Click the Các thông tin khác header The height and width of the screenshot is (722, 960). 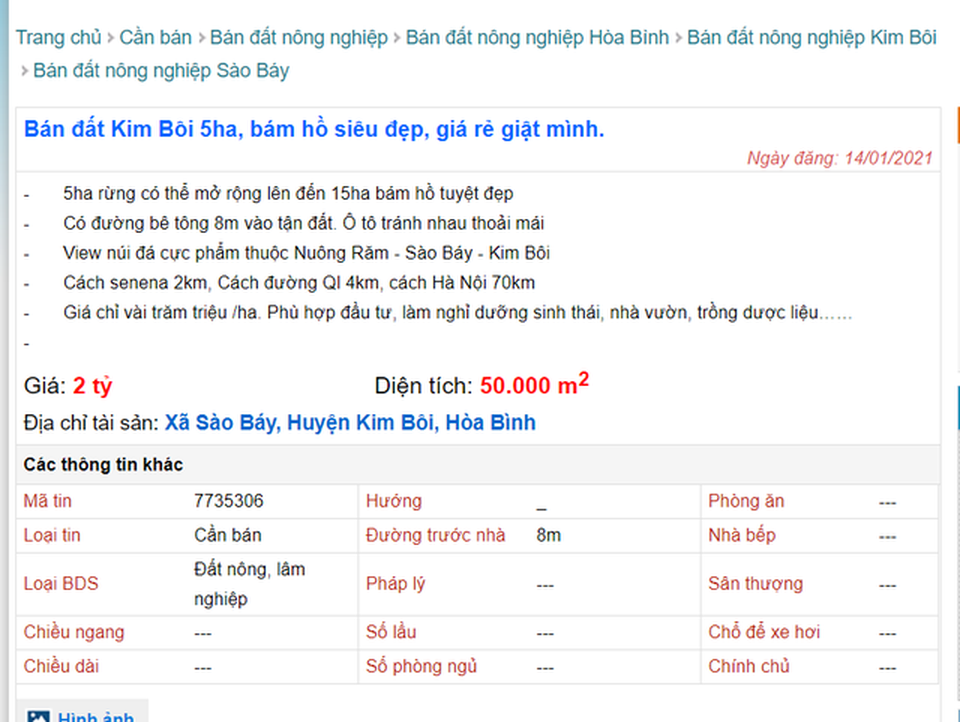click(103, 465)
